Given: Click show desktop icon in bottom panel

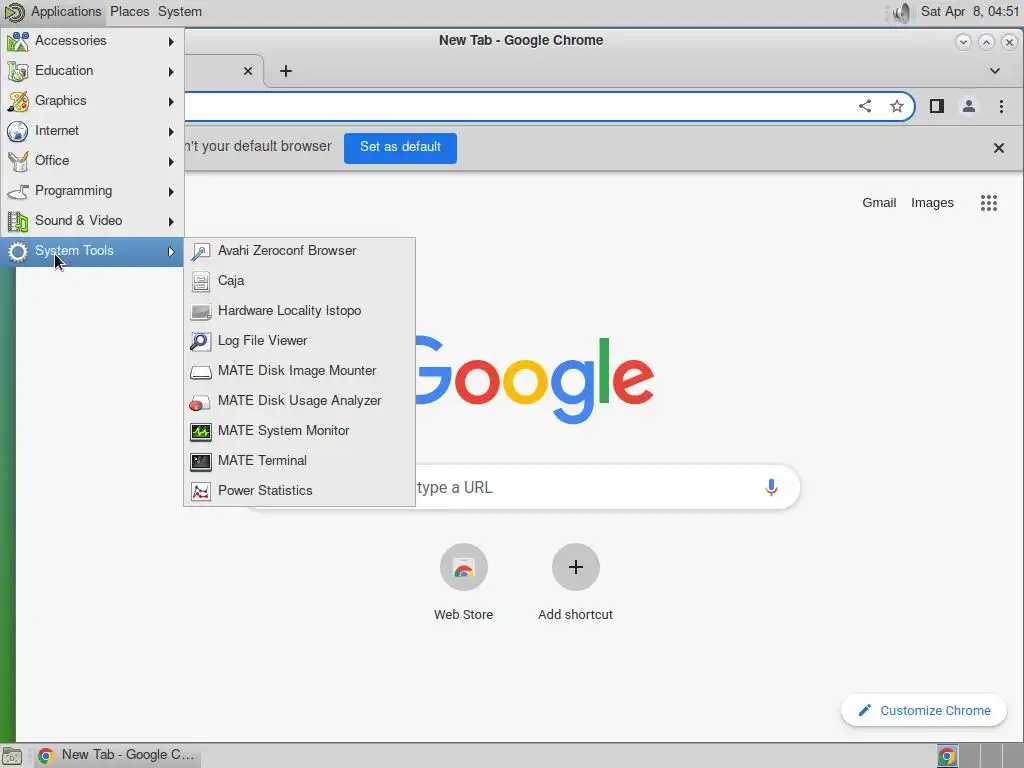Looking at the screenshot, I should point(12,756).
